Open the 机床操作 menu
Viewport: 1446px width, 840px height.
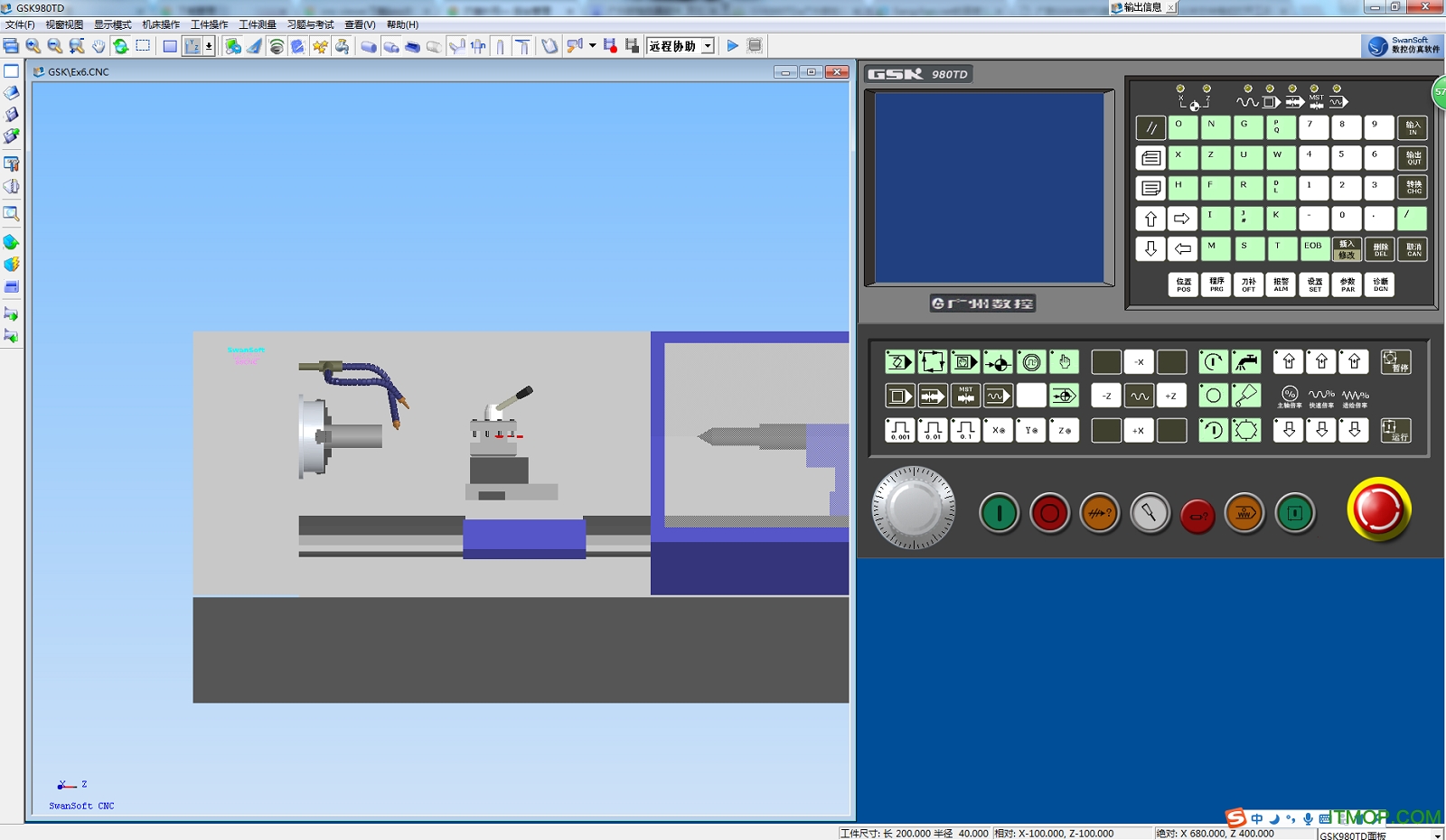(x=161, y=24)
